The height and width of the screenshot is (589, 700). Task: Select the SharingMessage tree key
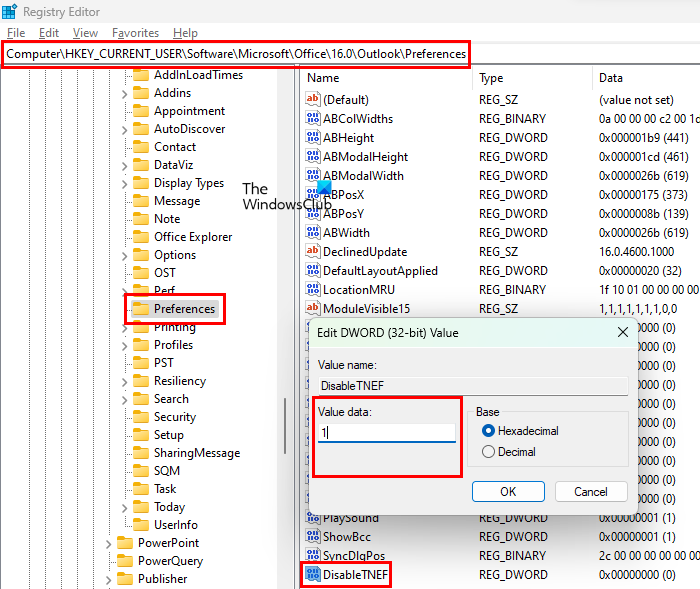[x=197, y=453]
